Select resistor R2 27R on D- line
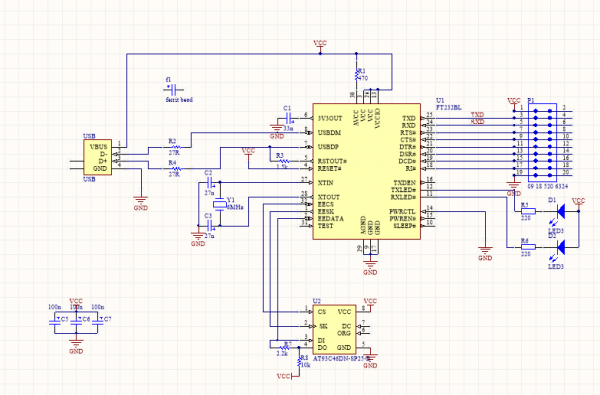Viewport: 600px width, 395px height. pyautogui.click(x=176, y=147)
